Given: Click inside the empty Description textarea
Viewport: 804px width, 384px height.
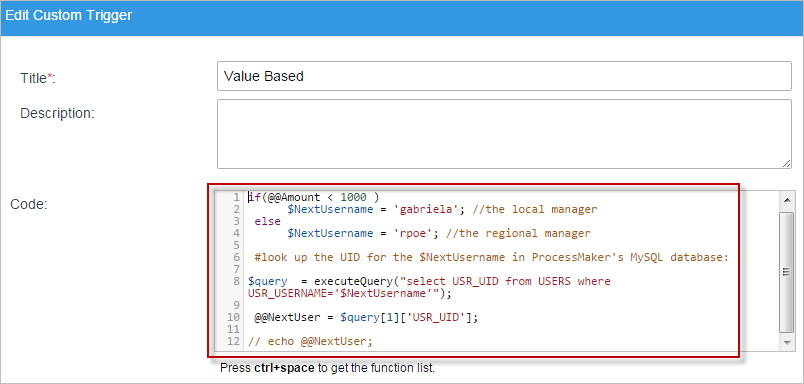Looking at the screenshot, I should click(504, 134).
